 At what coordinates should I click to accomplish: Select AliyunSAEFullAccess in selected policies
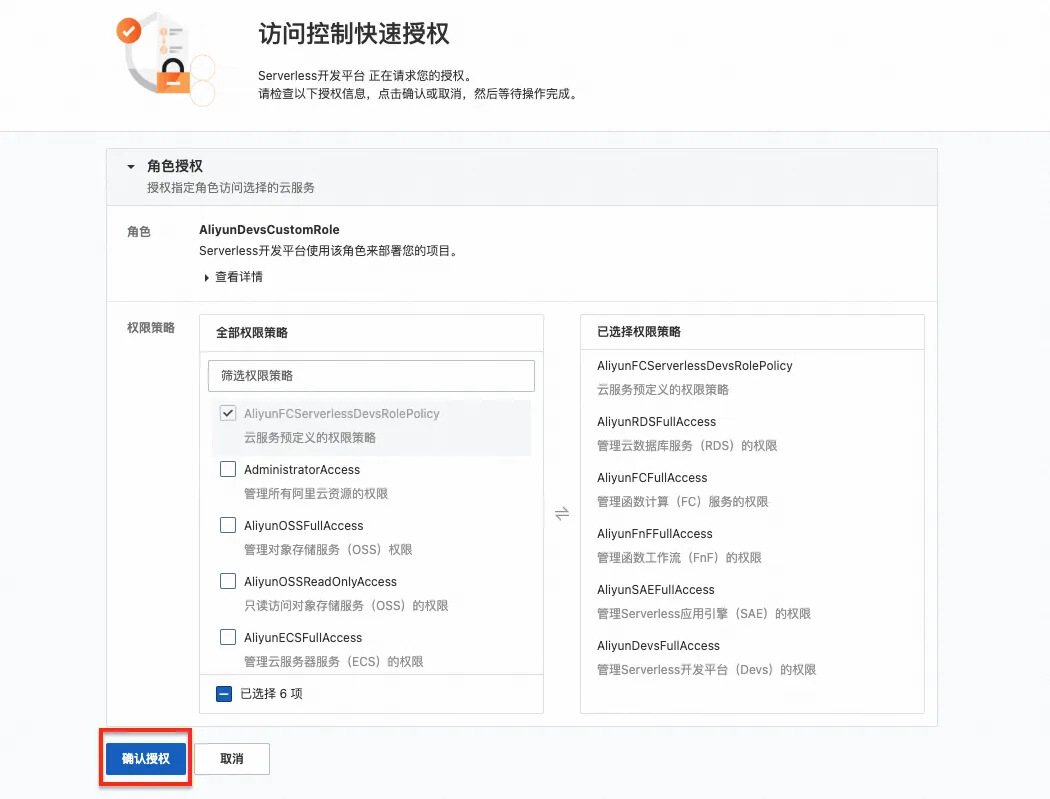pyautogui.click(x=656, y=589)
